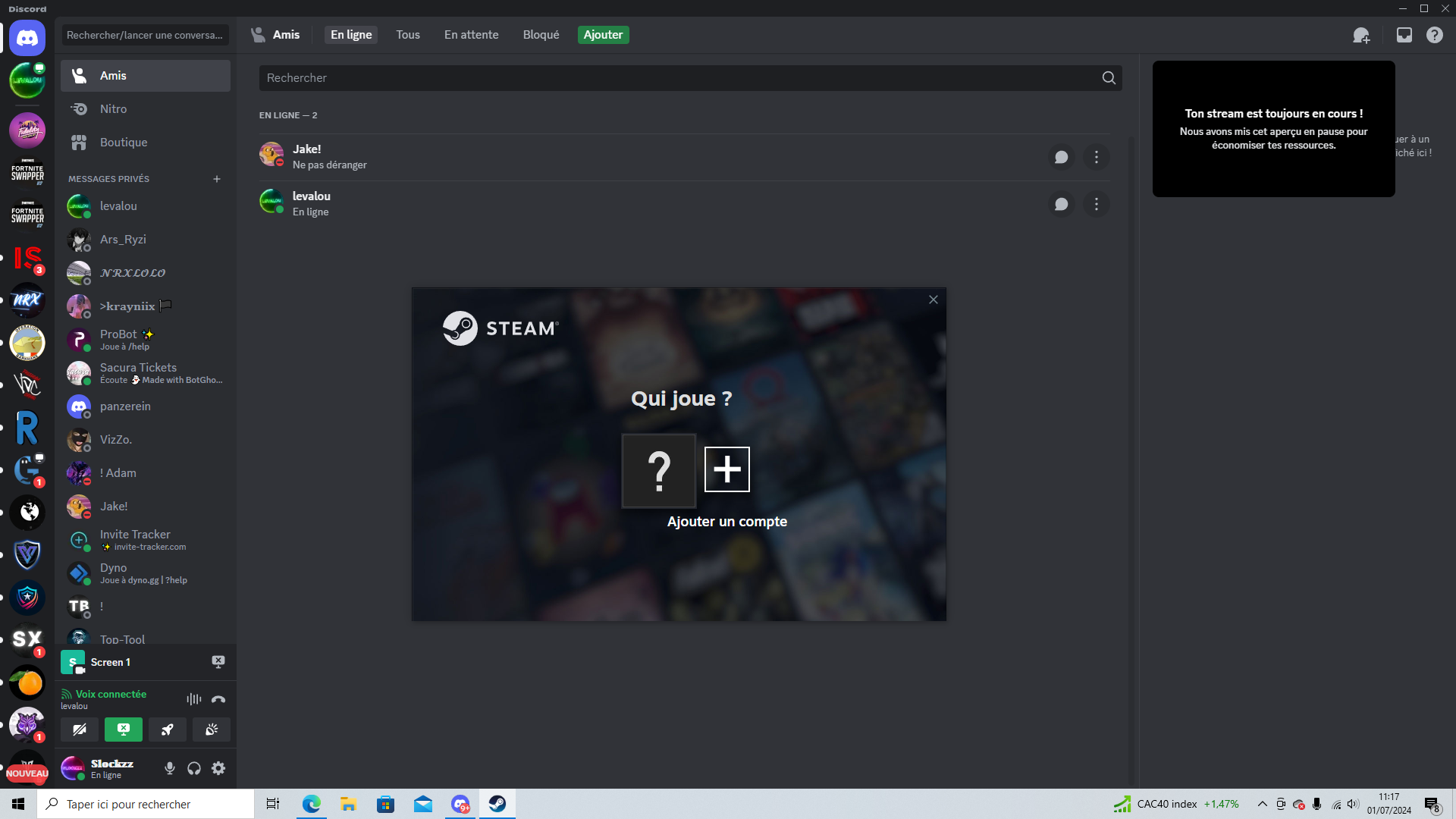Open the help icon
Viewport: 1456px width, 819px height.
tap(1435, 35)
